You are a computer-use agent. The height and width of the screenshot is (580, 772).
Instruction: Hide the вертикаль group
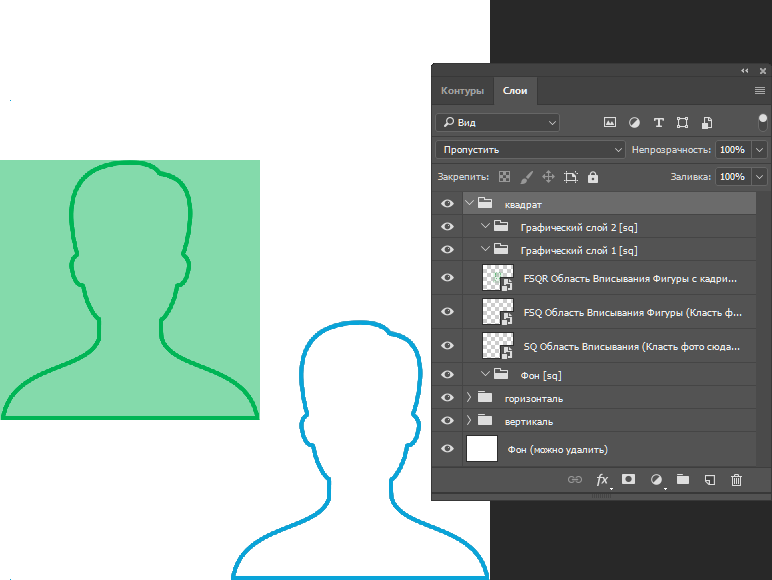click(447, 420)
